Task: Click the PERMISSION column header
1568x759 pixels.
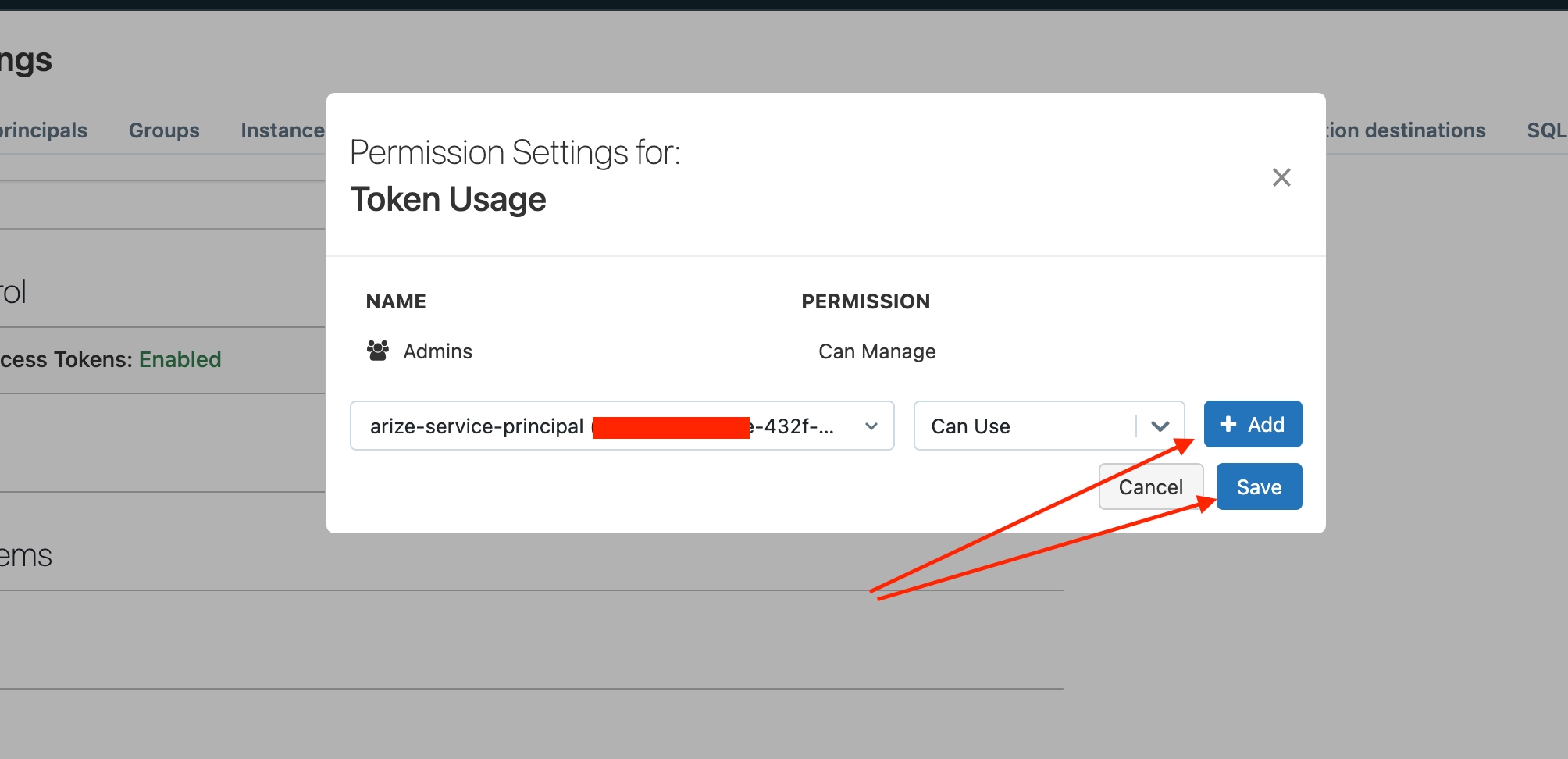Action: [865, 301]
